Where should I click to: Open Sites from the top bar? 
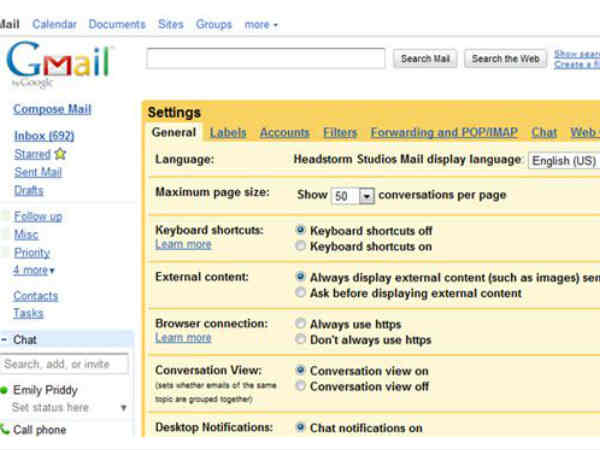point(171,24)
